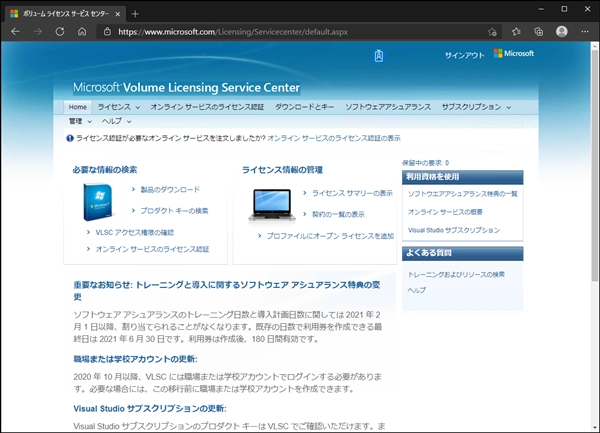Click the scrollbar up arrow
The width and height of the screenshot is (600, 433).
595,46
